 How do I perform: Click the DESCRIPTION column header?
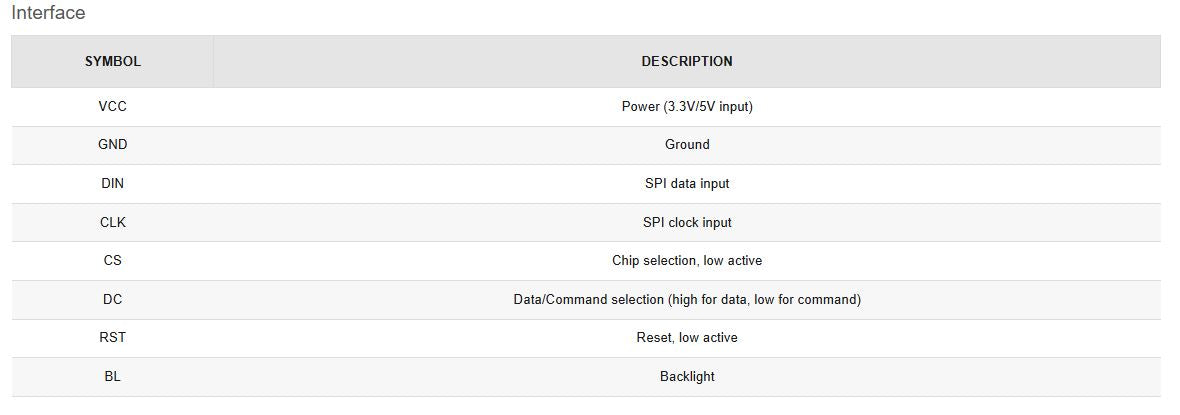click(x=686, y=61)
